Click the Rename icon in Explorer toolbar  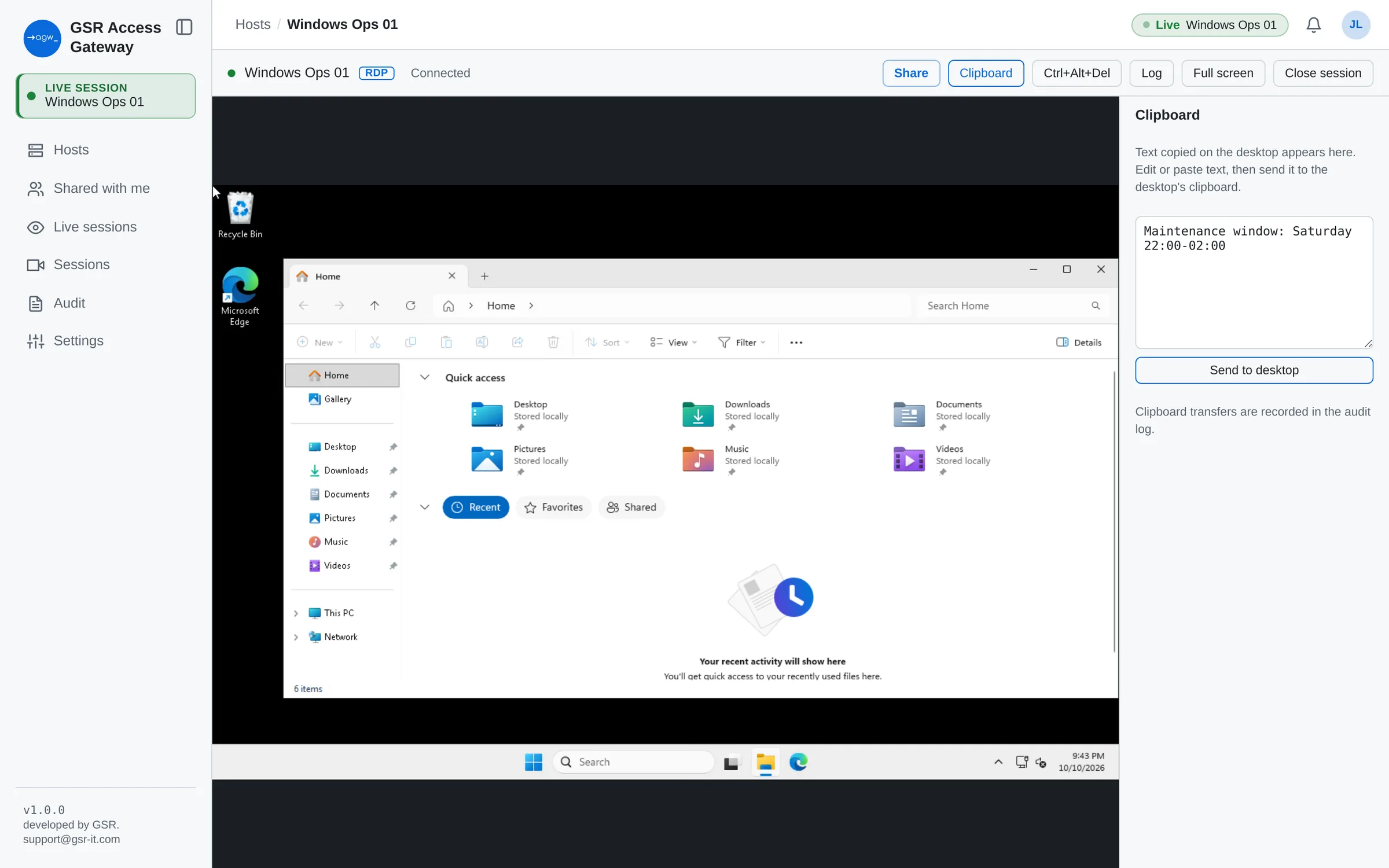[482, 343]
